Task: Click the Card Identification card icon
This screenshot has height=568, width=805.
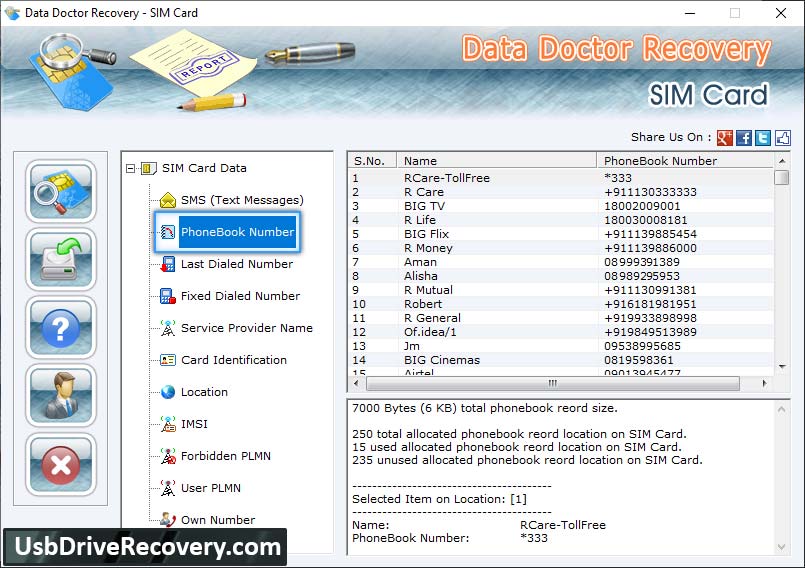Action: [x=168, y=360]
